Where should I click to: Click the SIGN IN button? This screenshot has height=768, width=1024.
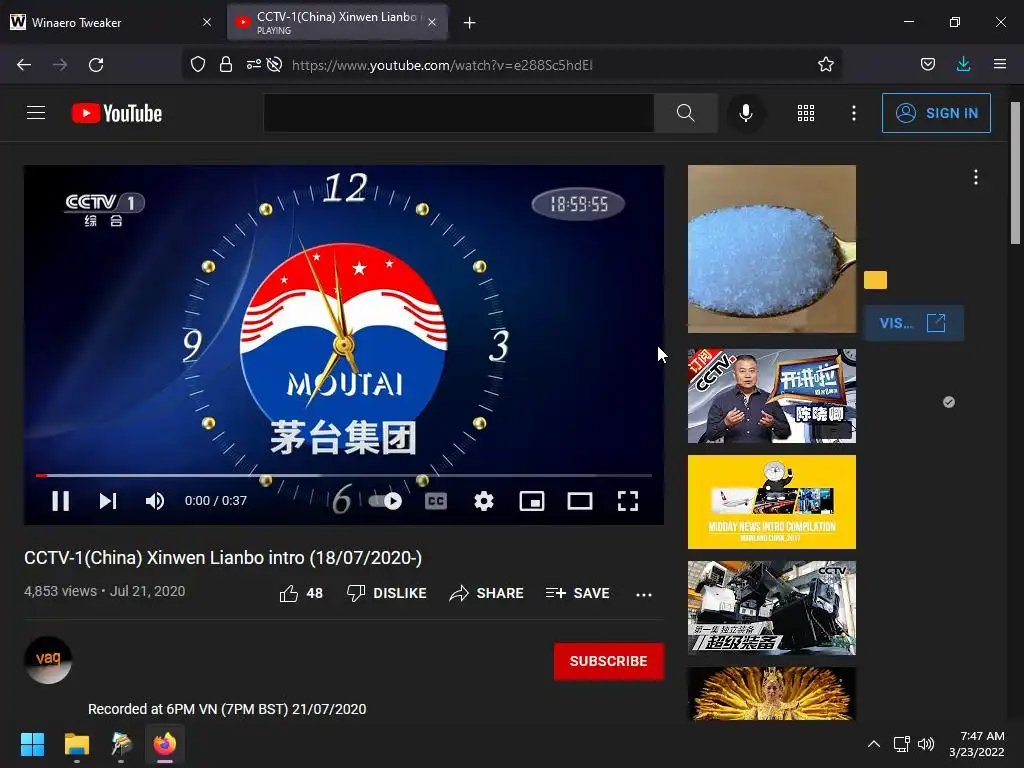click(936, 113)
